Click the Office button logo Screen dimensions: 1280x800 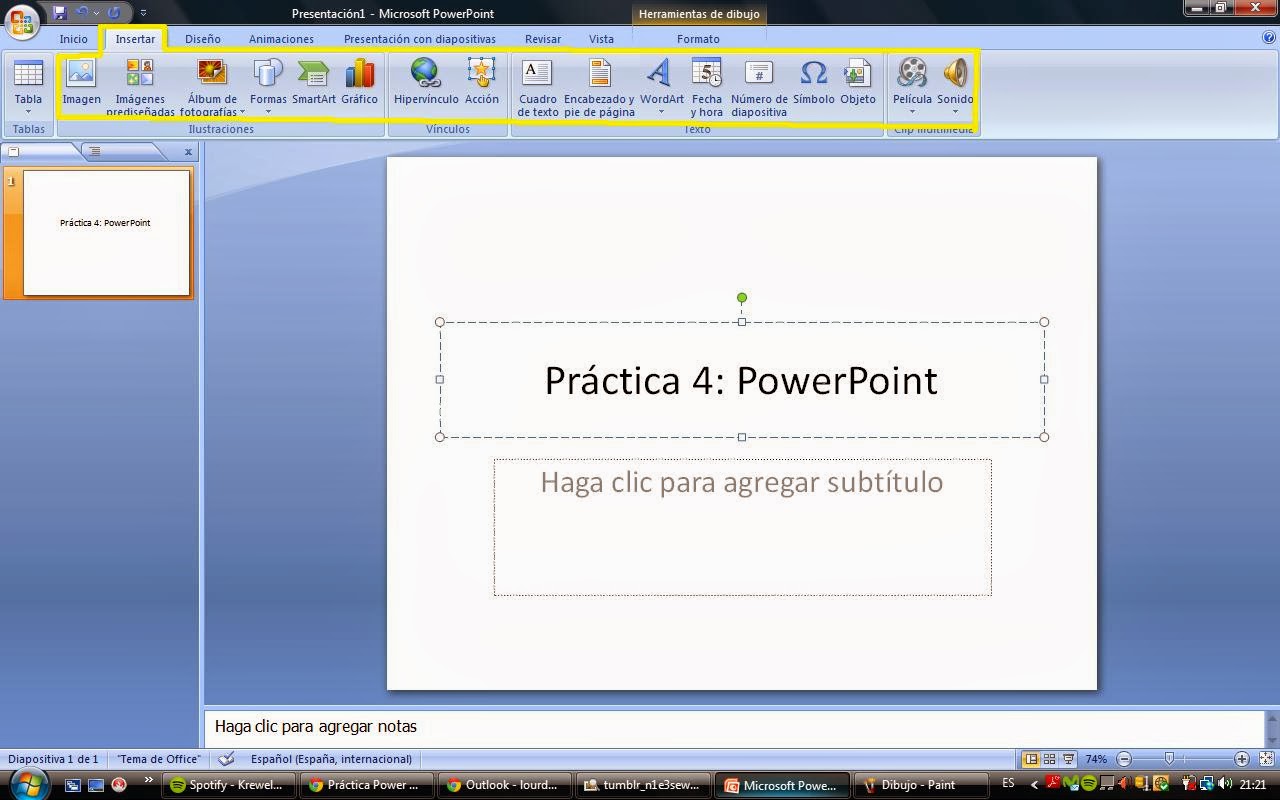click(x=22, y=21)
